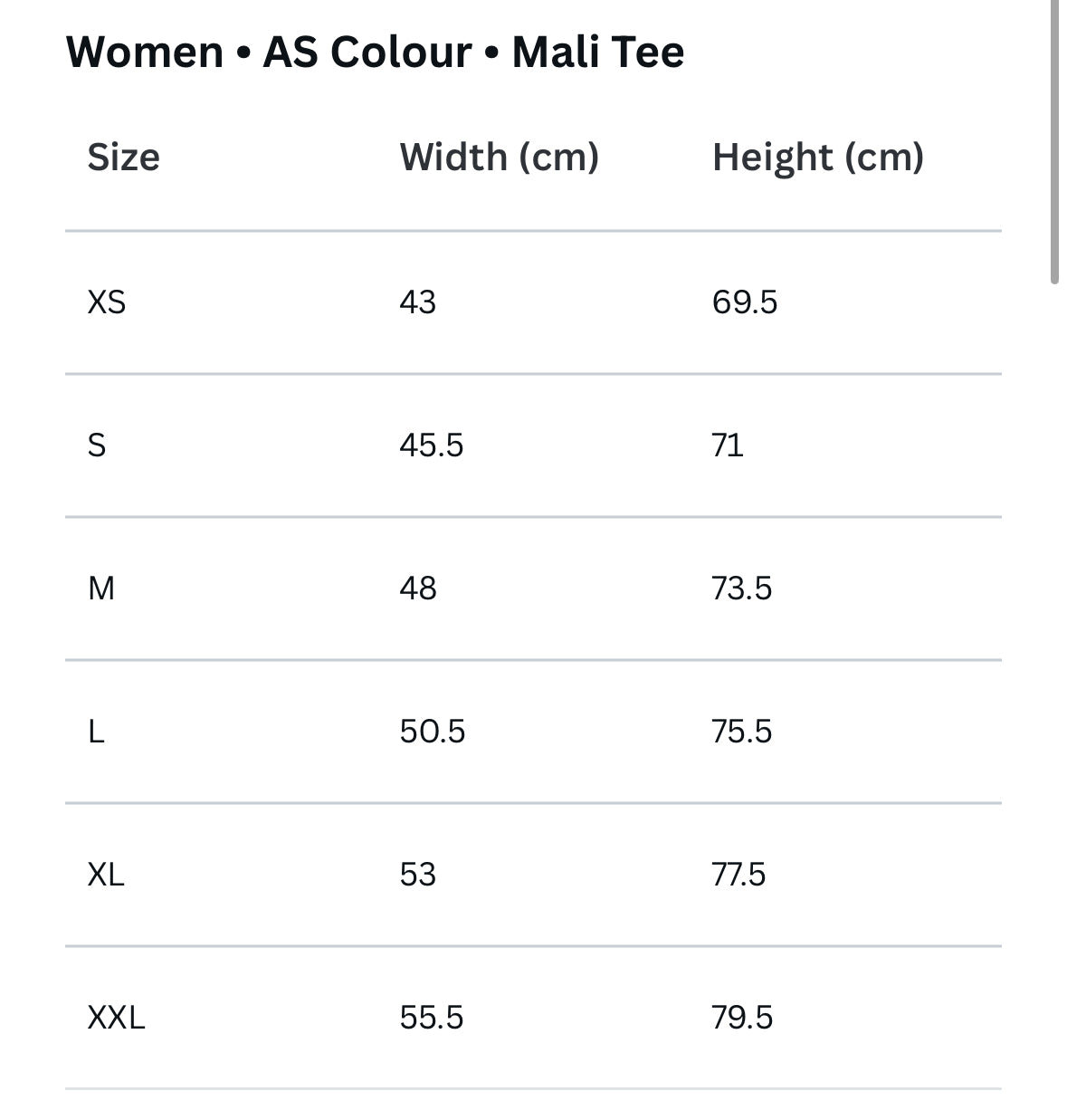Click the XXL width value 55.5
Viewport: 1067px width, 1120px height.
[x=431, y=1018]
